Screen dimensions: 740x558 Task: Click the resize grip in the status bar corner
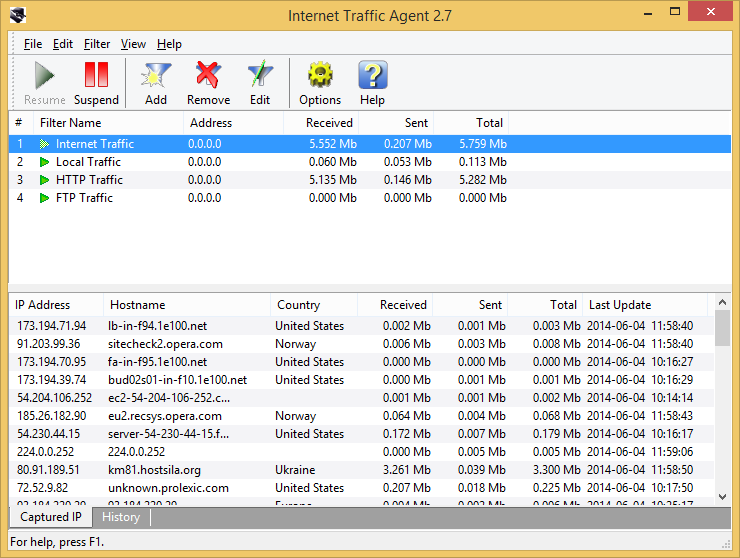pyautogui.click(x=726, y=544)
